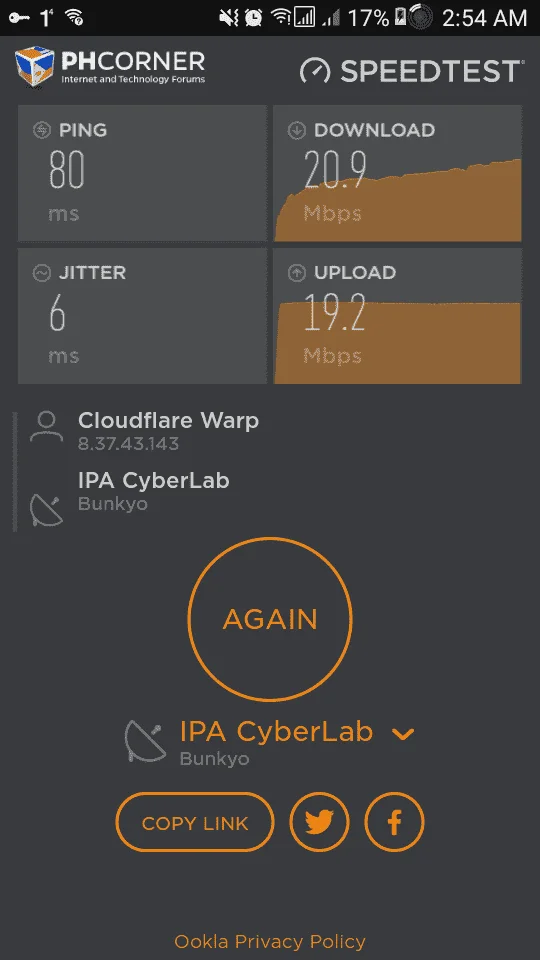
Task: Open Ookla Privacy Policy link
Action: [270, 941]
